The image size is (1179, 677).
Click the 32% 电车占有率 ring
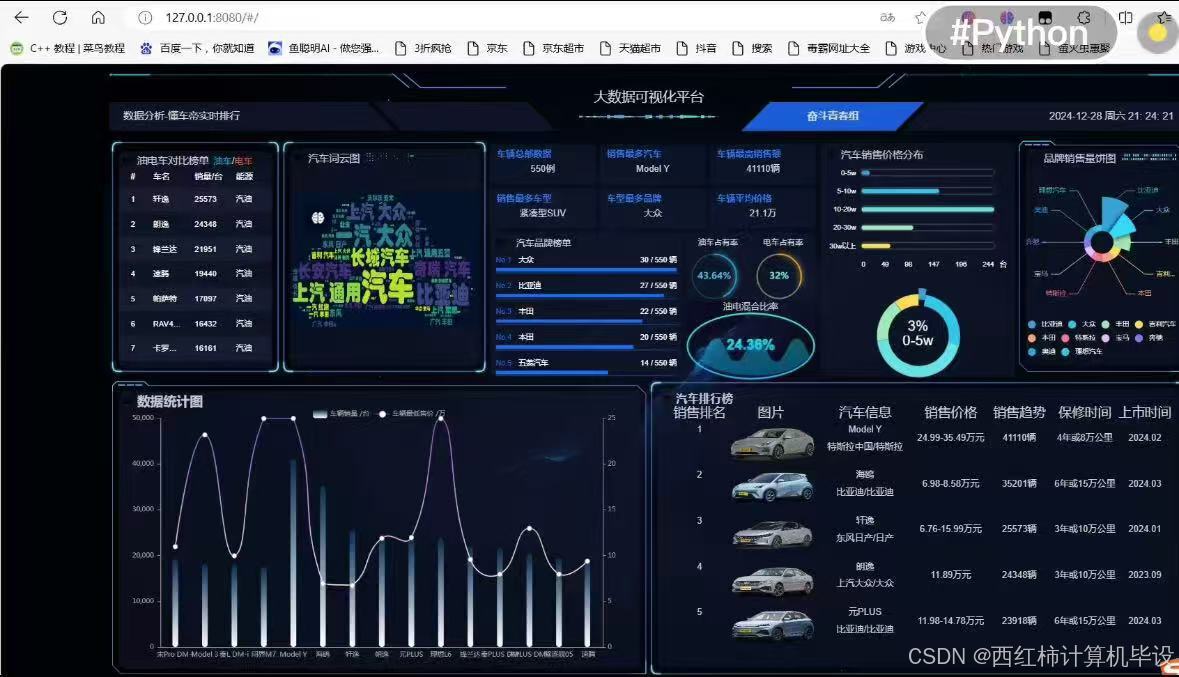pos(779,275)
